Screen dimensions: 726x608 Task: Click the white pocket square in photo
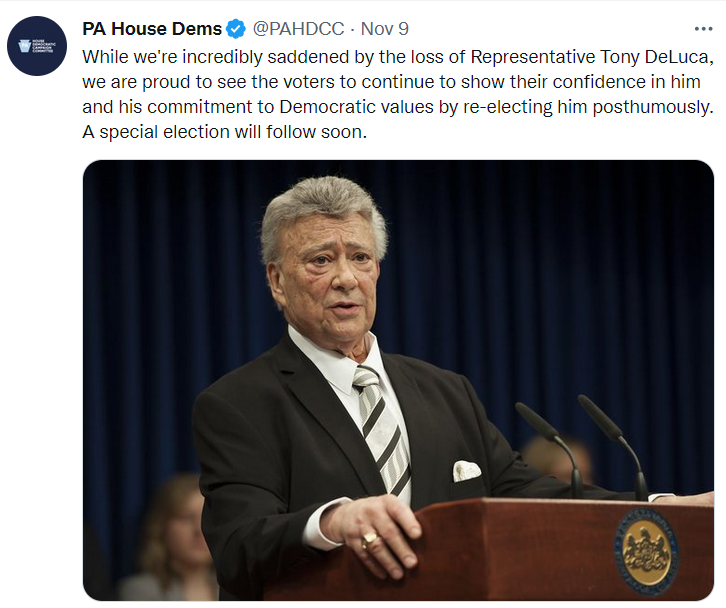pos(466,470)
